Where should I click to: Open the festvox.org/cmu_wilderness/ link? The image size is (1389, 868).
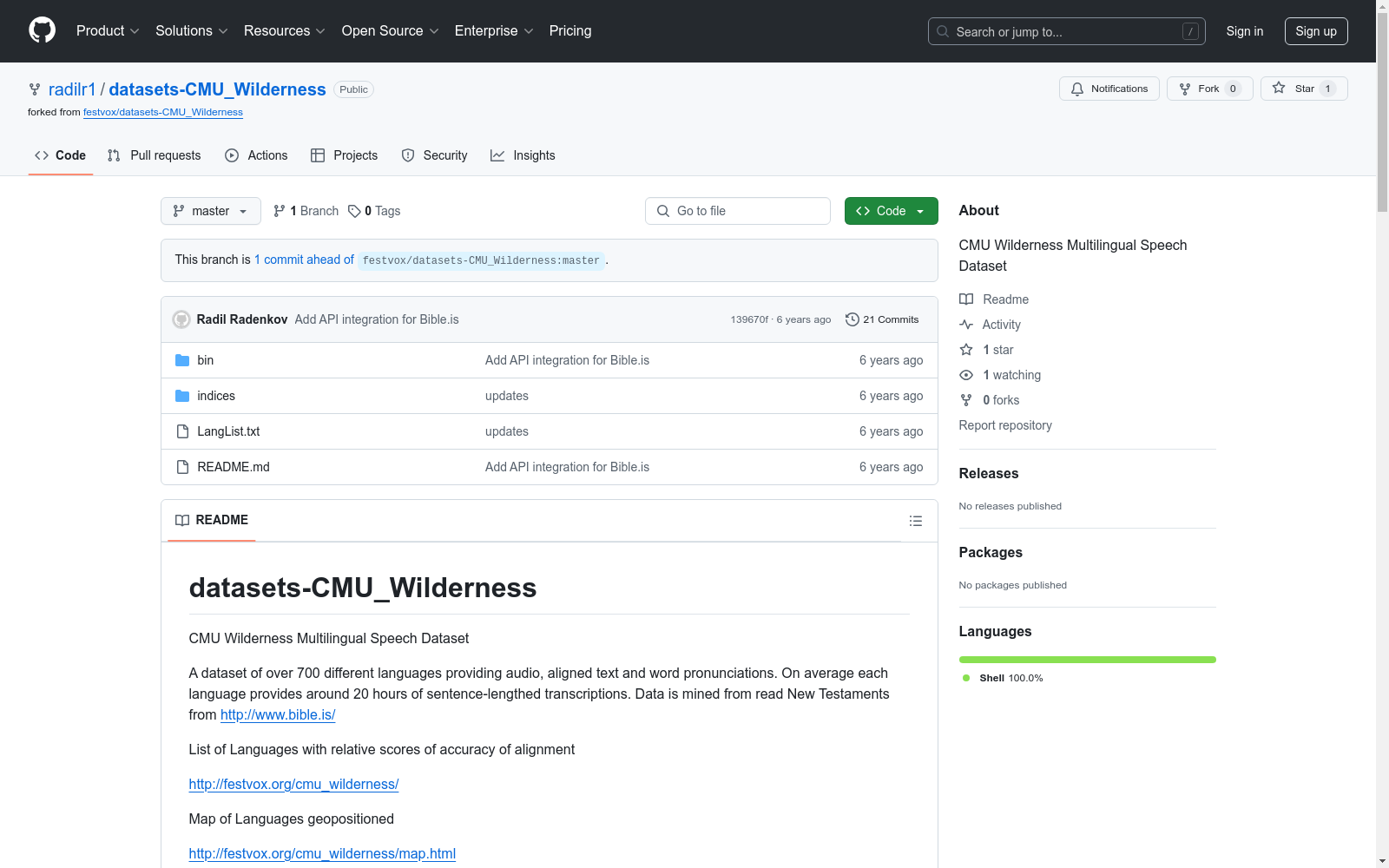pos(293,785)
